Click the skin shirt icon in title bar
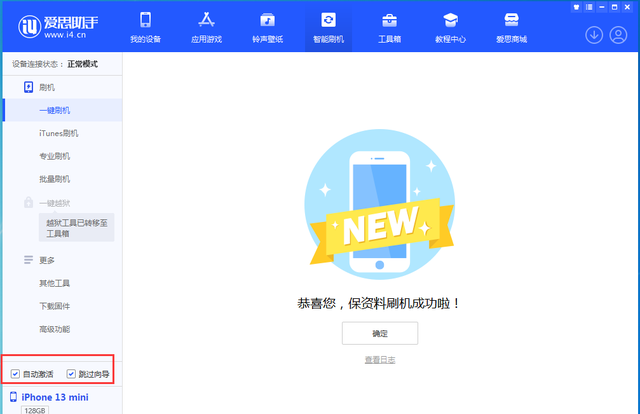Viewport: 640px width, 414px height. [x=576, y=7]
